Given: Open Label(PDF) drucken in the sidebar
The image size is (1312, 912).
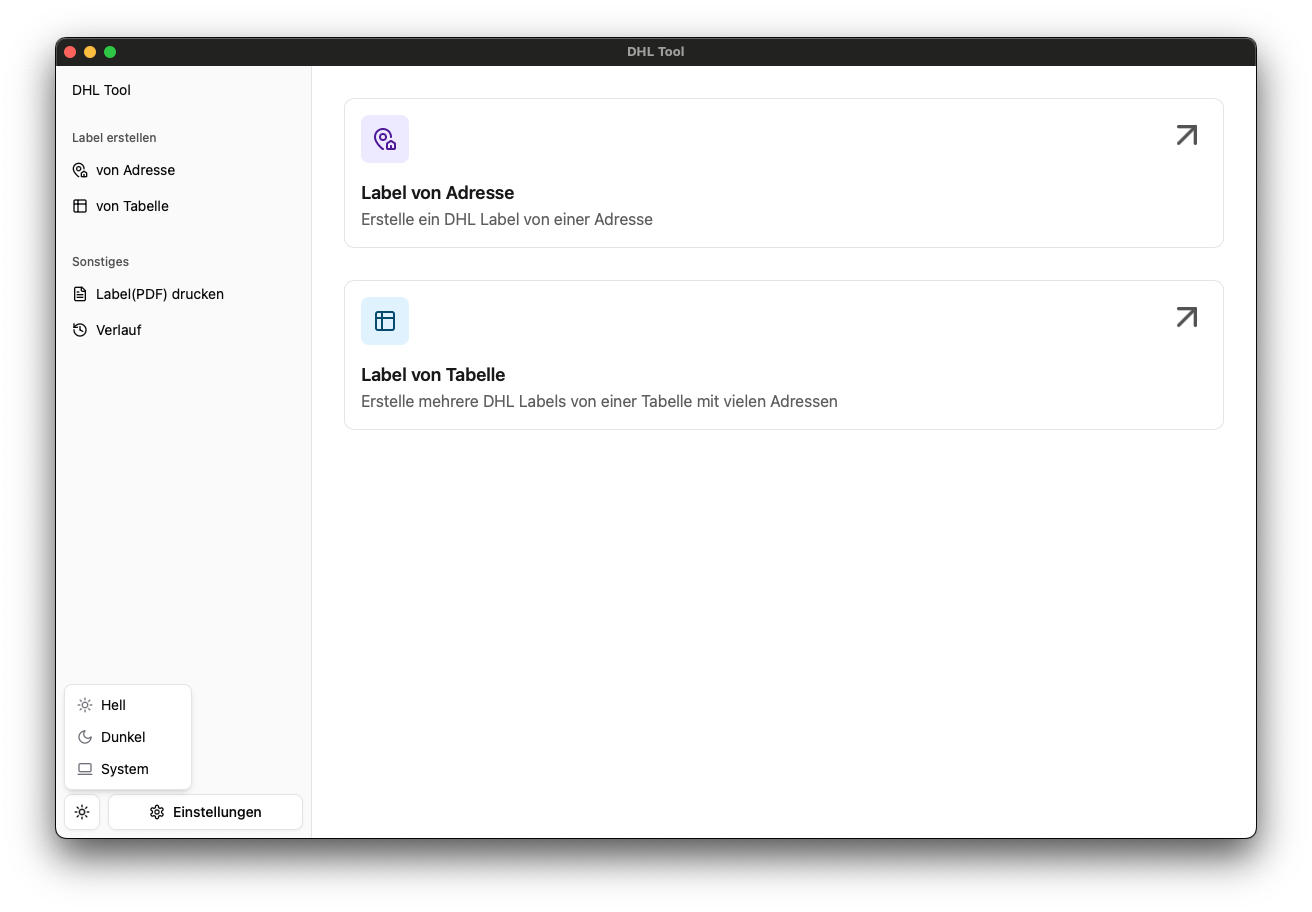Looking at the screenshot, I should click(184, 294).
